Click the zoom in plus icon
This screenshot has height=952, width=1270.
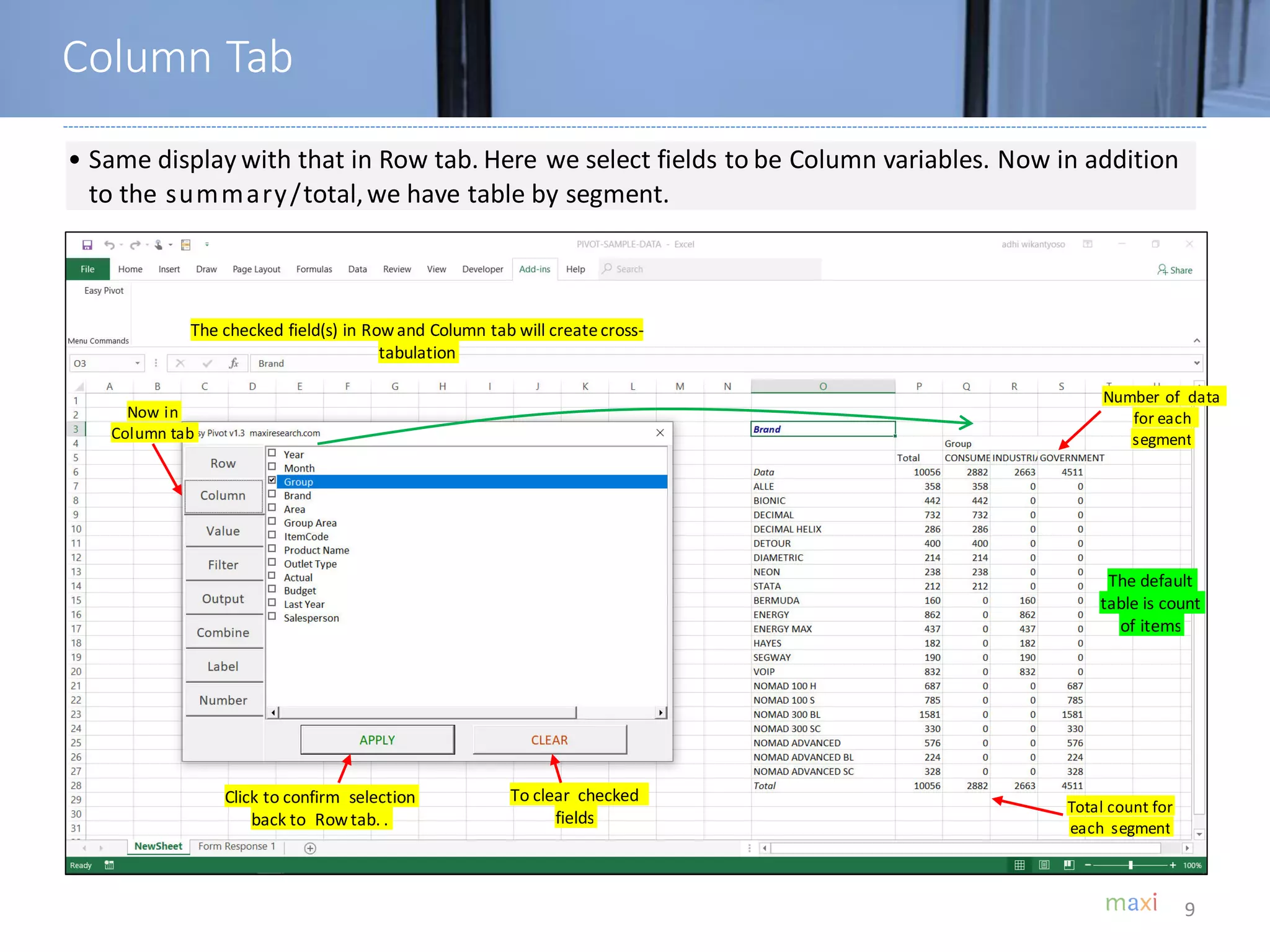tap(1173, 865)
